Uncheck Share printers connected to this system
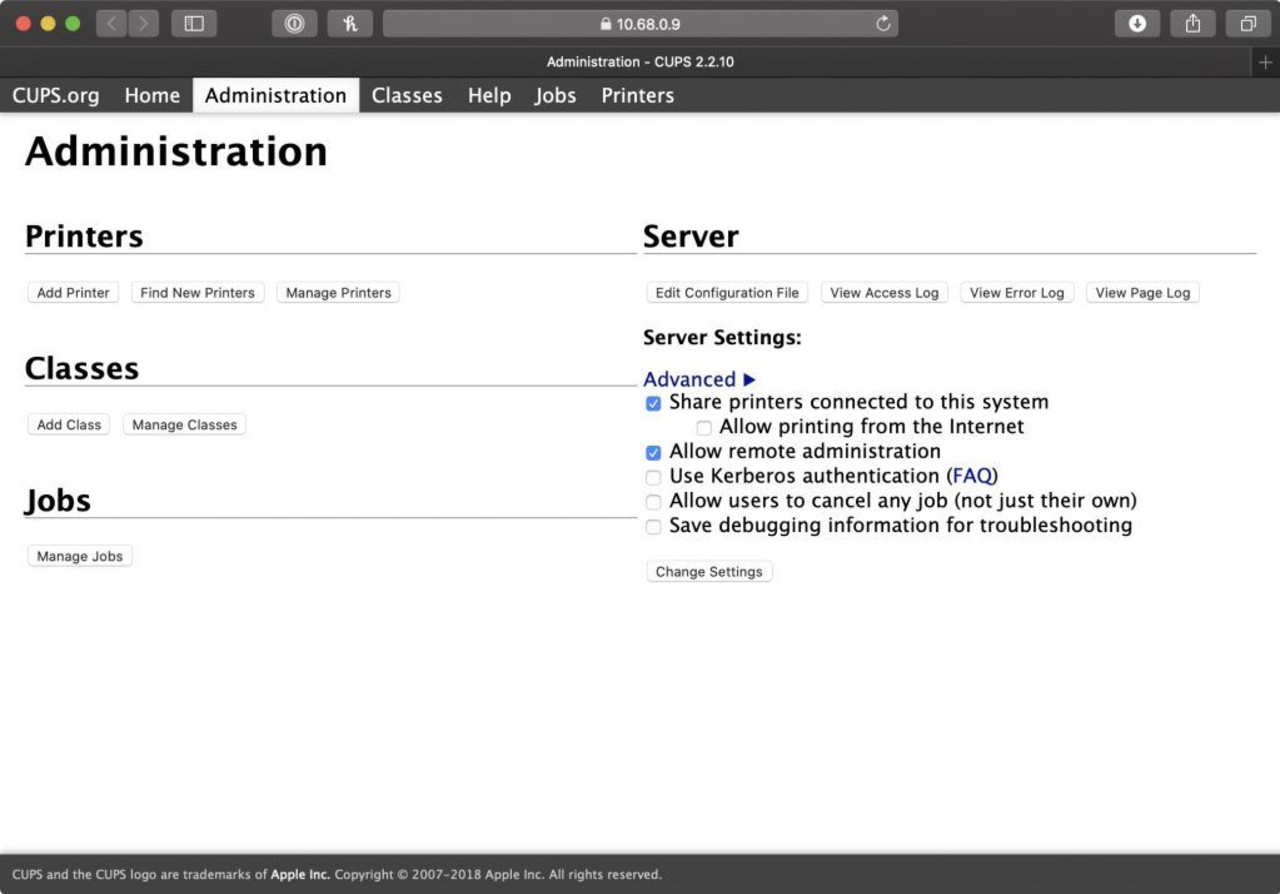 [653, 404]
